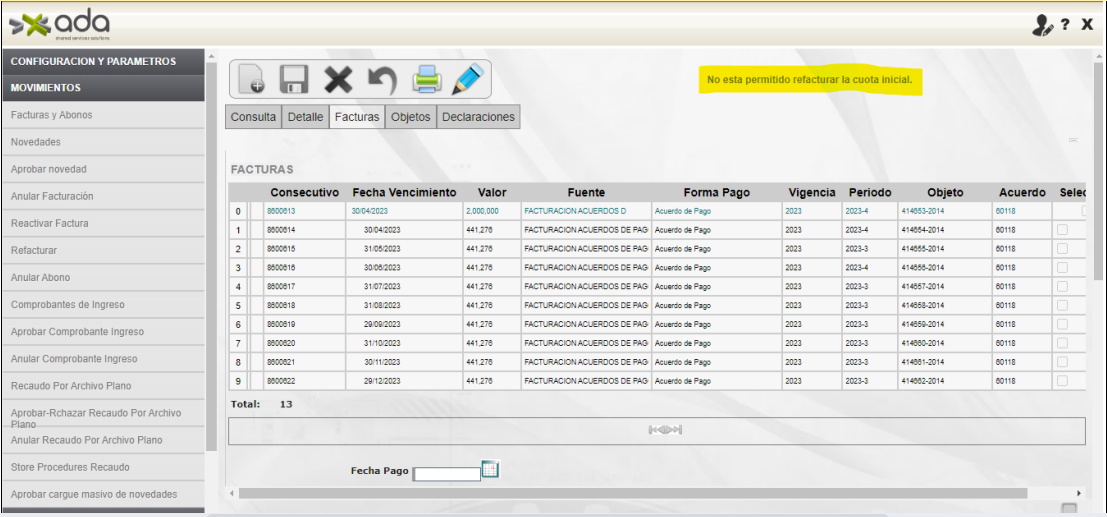The image size is (1107, 517).
Task: Click the undo arrow icon
Action: (382, 79)
